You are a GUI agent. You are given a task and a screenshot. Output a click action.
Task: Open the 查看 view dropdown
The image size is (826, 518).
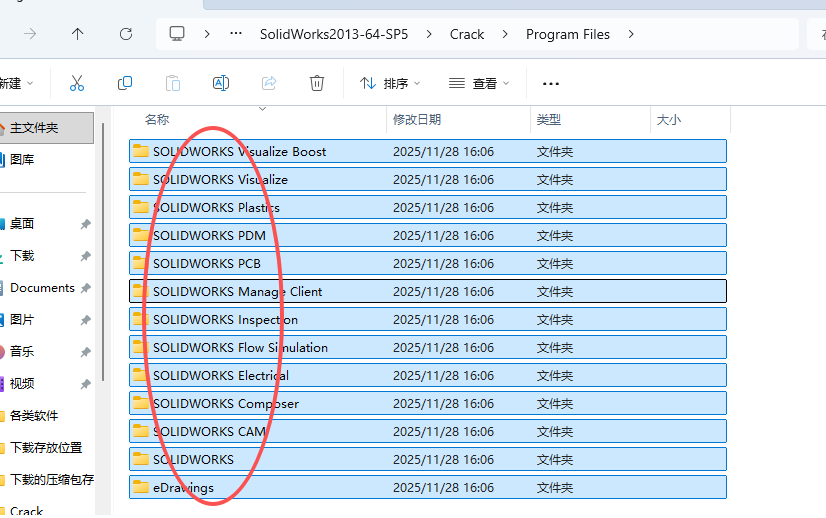[x=479, y=83]
